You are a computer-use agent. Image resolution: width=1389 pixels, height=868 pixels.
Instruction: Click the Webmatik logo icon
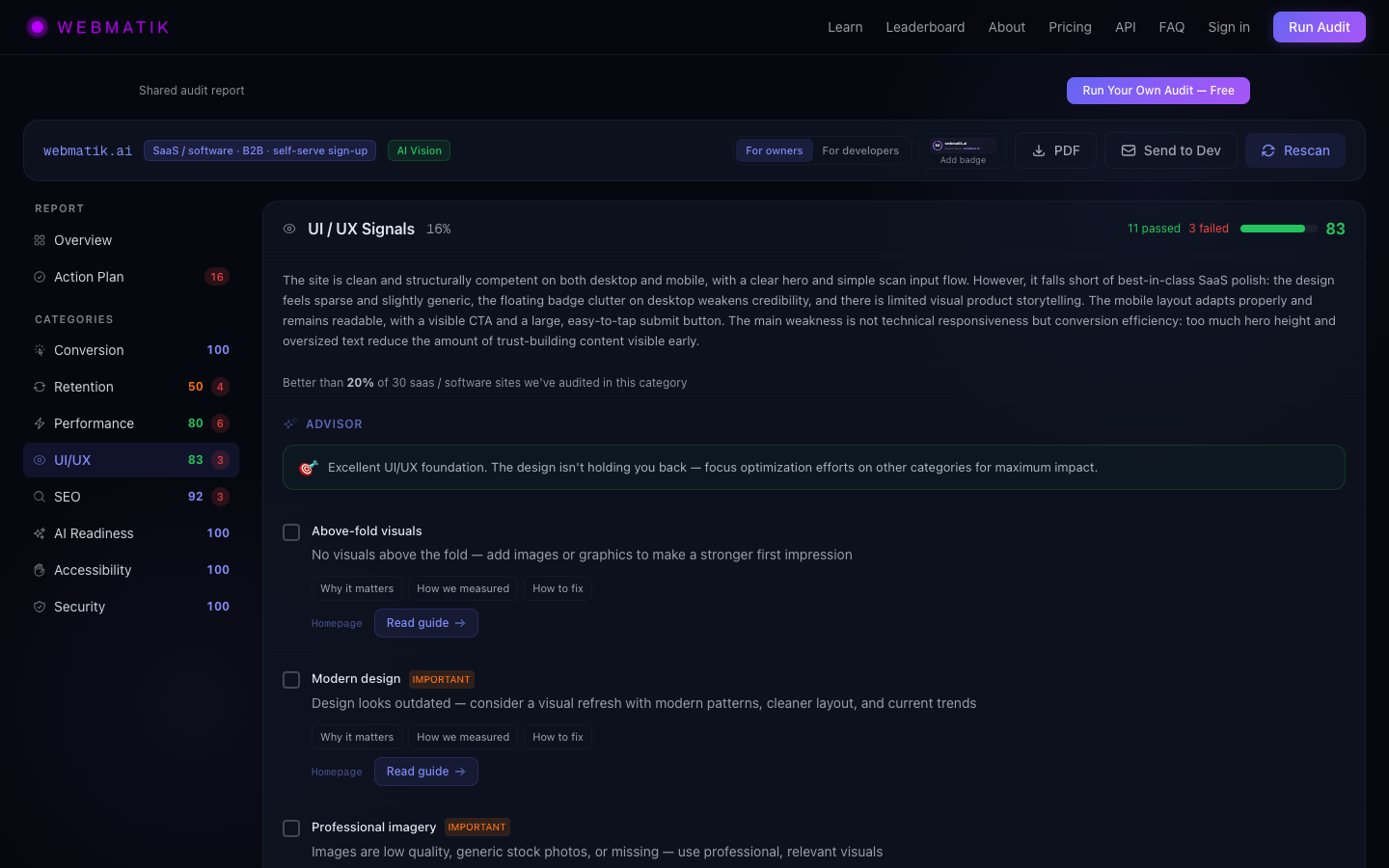pos(38,27)
